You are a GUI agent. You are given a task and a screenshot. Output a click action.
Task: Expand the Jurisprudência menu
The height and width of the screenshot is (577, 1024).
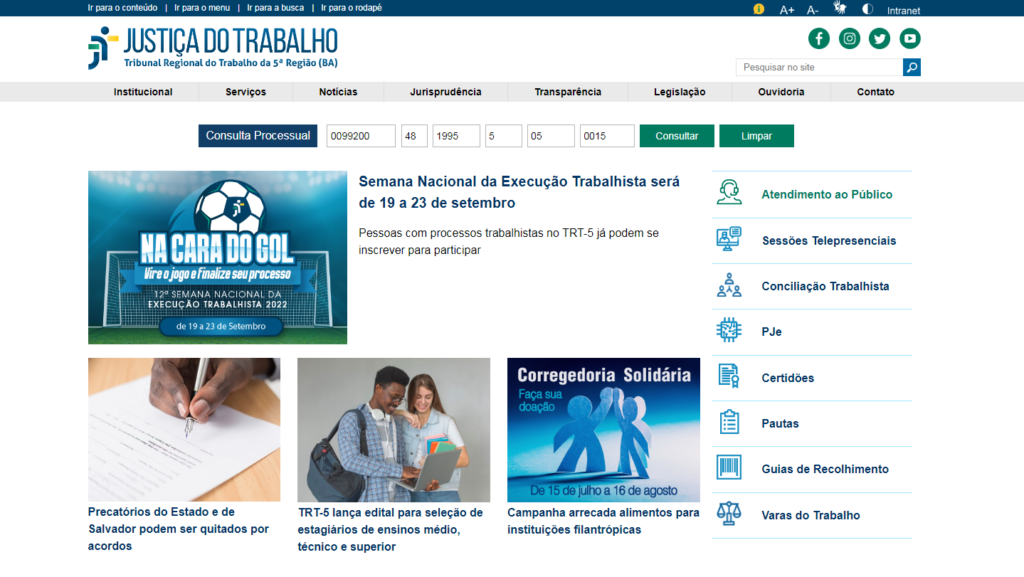tap(445, 92)
